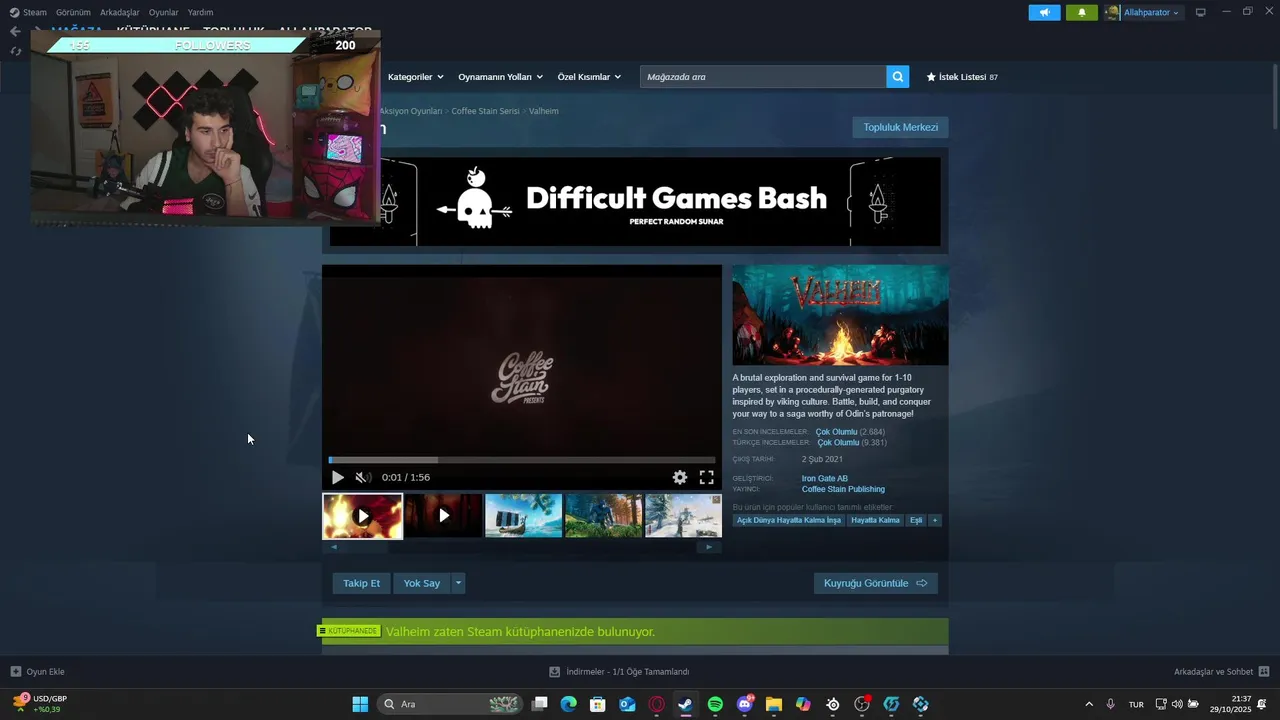Viewport: 1280px width, 720px height.
Task: Expand Oynamanın Yolları dropdown
Action: 500,77
